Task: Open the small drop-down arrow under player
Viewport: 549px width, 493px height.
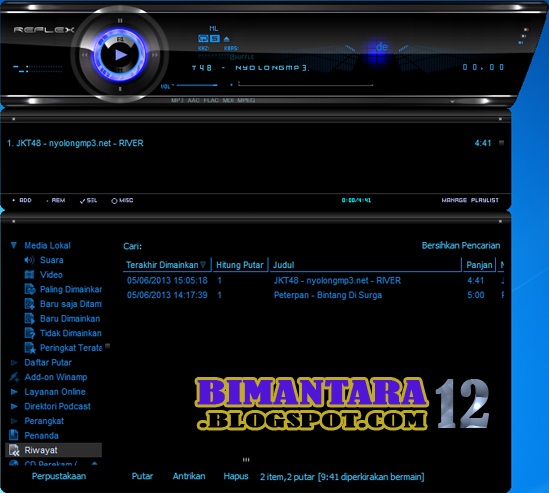Action: [x=452, y=102]
